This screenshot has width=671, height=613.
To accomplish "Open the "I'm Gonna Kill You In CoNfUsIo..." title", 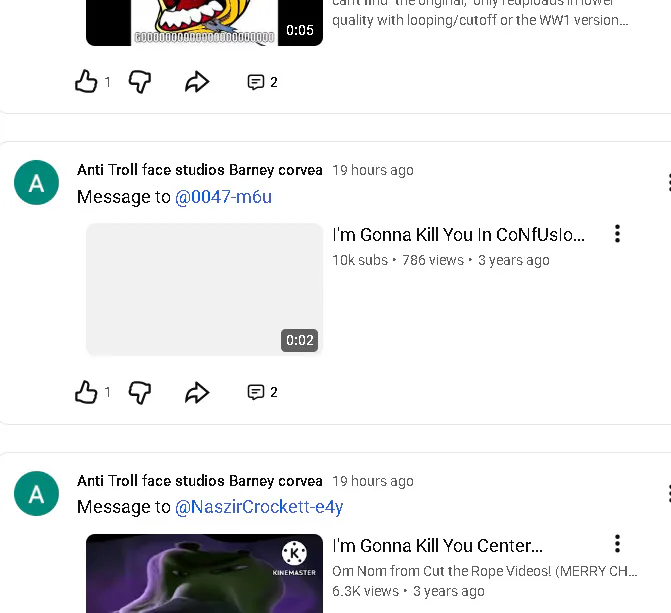I will coord(458,235).
